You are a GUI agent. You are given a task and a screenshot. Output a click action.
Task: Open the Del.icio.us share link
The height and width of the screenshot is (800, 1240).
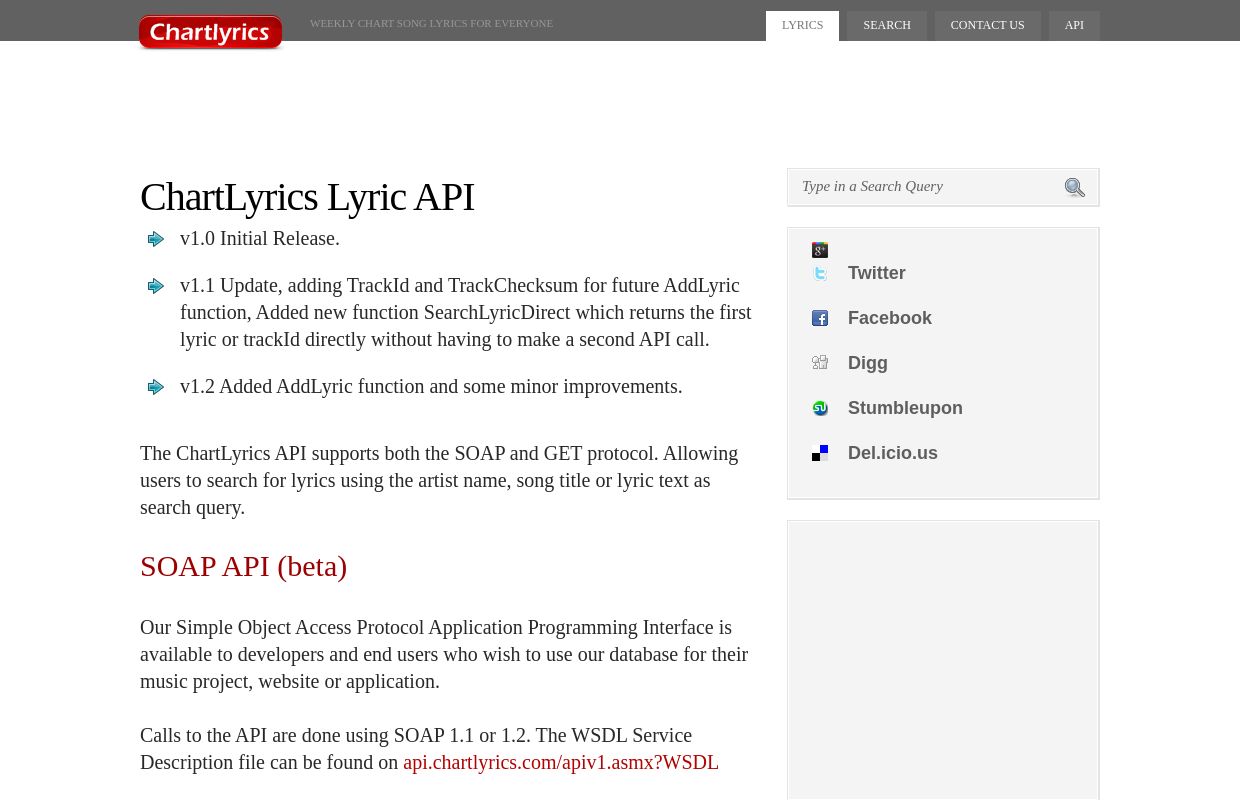(x=893, y=453)
